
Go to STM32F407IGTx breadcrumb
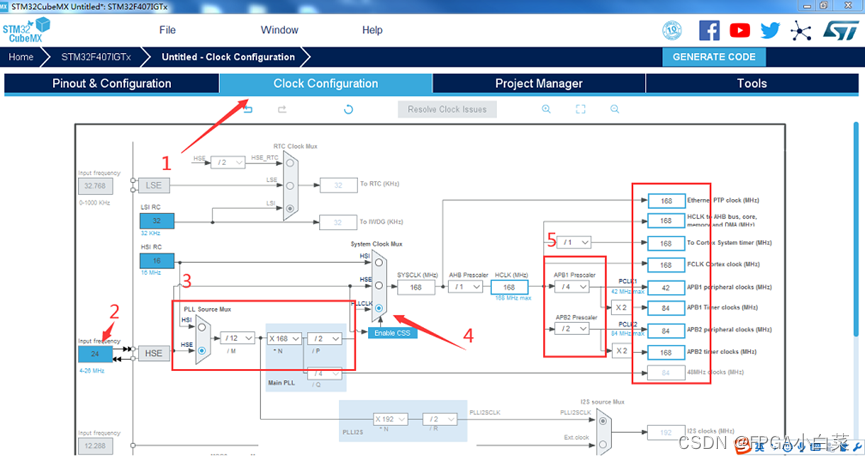96,57
